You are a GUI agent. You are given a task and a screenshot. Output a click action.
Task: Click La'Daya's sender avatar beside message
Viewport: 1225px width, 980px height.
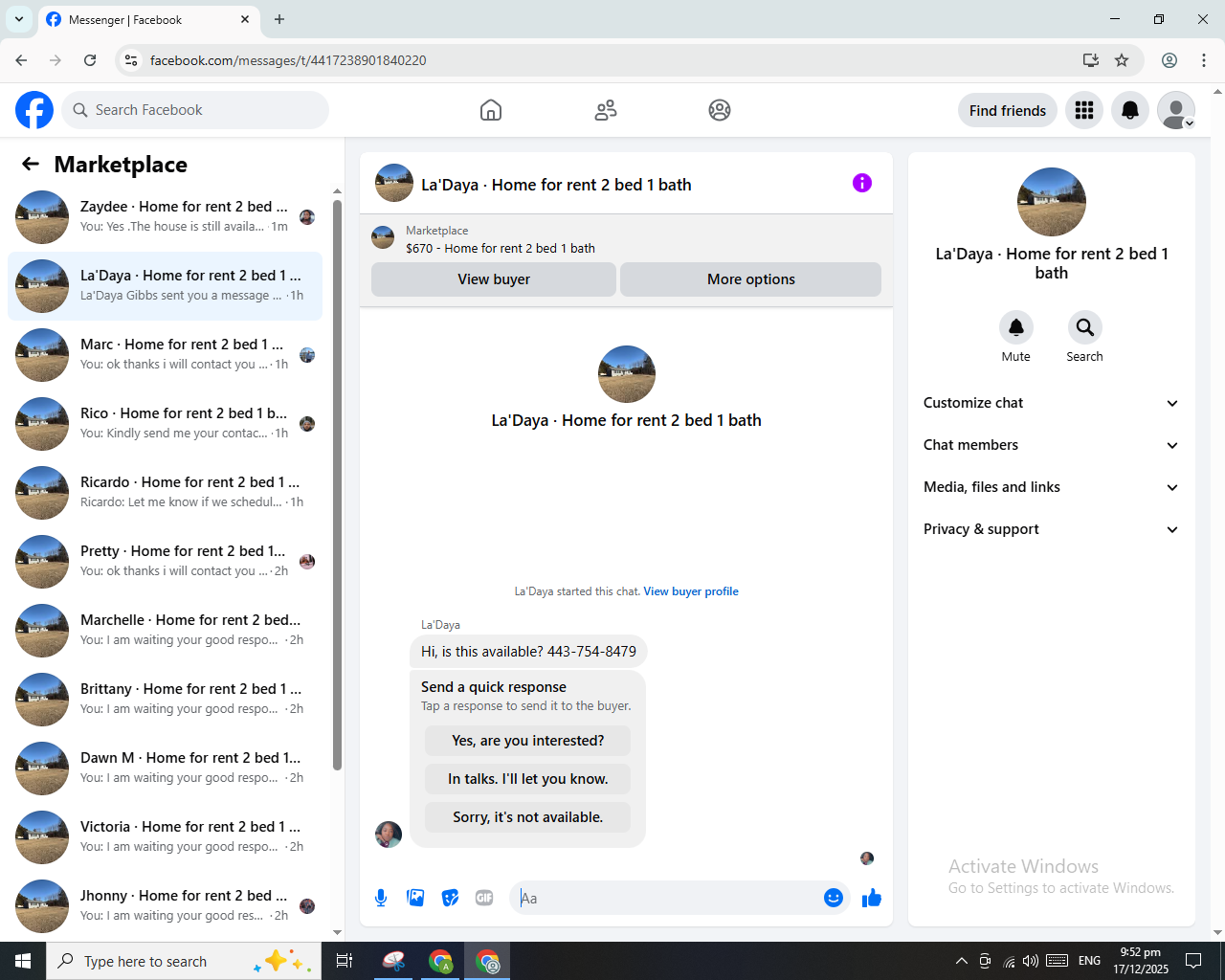point(389,834)
